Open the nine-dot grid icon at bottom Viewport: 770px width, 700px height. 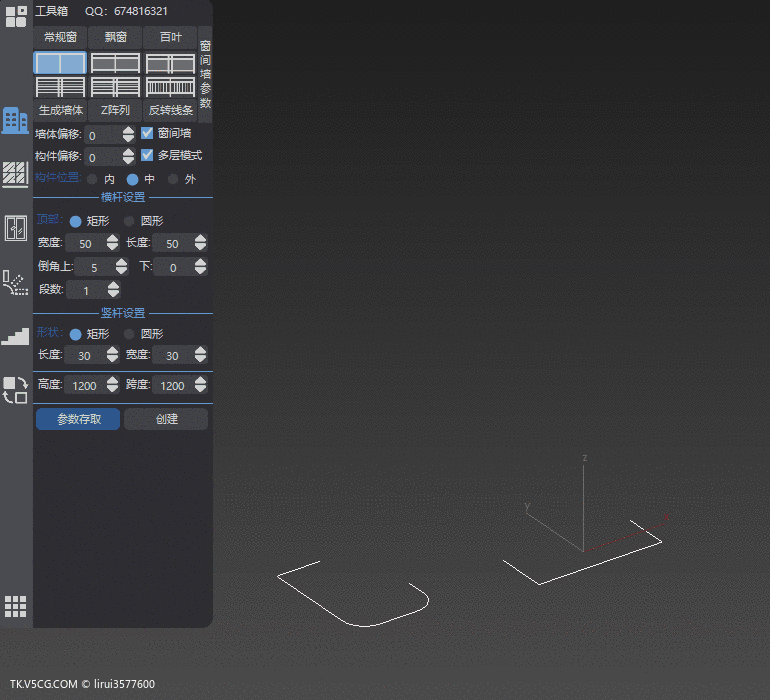tap(15, 606)
